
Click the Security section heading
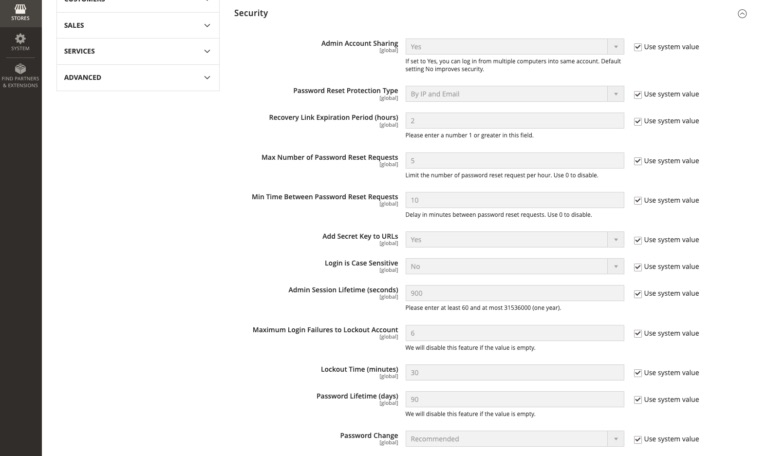(x=251, y=13)
